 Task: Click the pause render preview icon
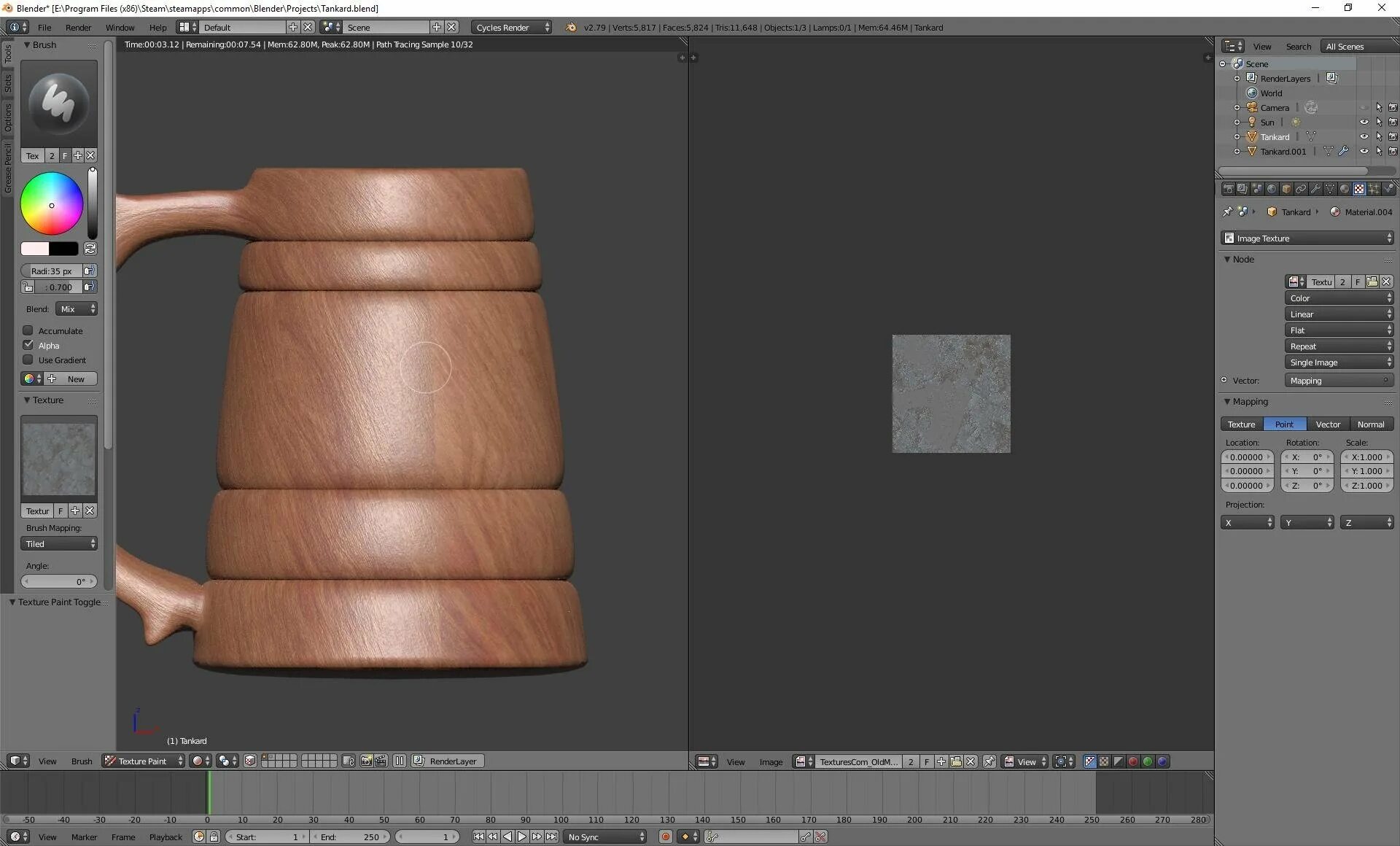[x=400, y=761]
